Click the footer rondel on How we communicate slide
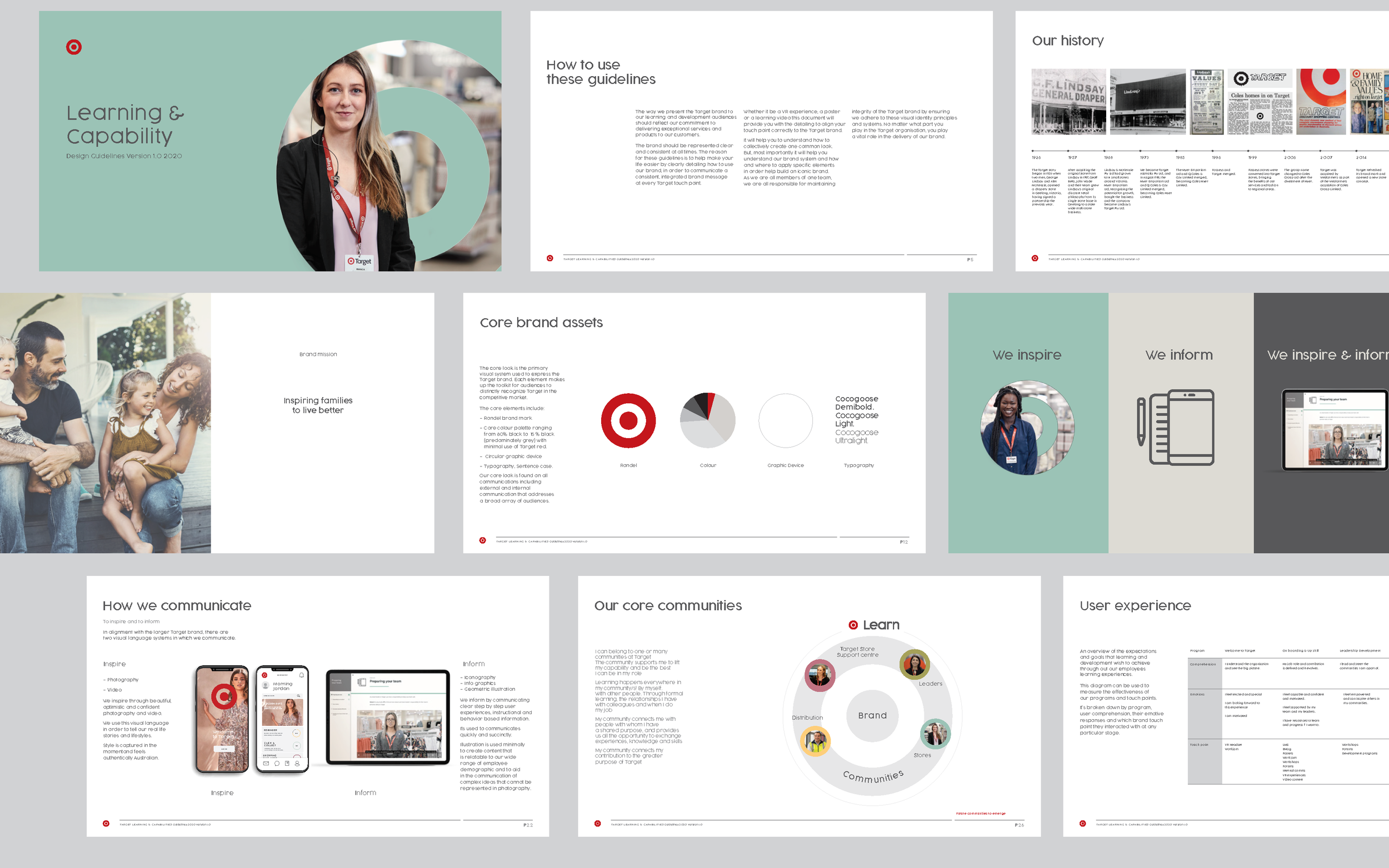The height and width of the screenshot is (868, 1389). [x=106, y=823]
